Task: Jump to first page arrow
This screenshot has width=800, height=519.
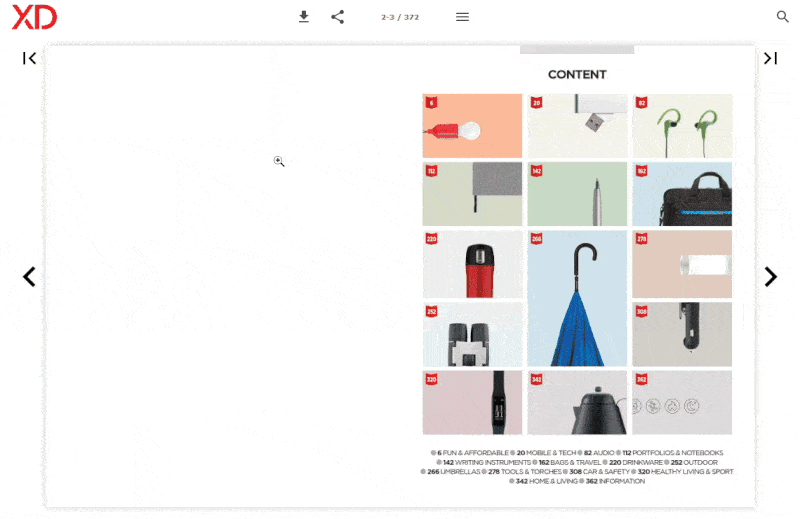Action: click(x=29, y=58)
